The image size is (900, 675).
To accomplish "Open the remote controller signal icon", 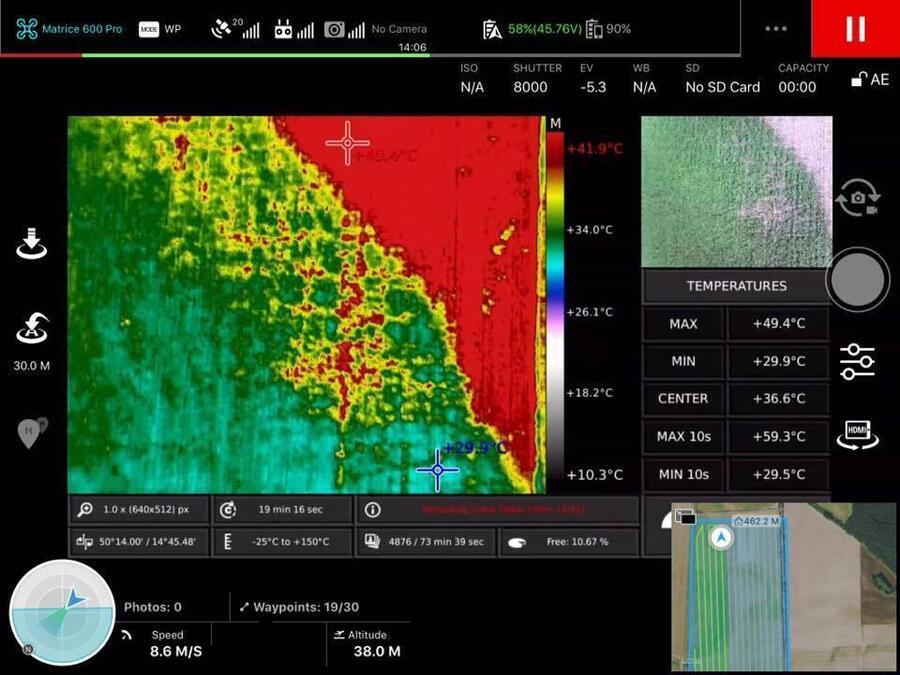I will 293,30.
